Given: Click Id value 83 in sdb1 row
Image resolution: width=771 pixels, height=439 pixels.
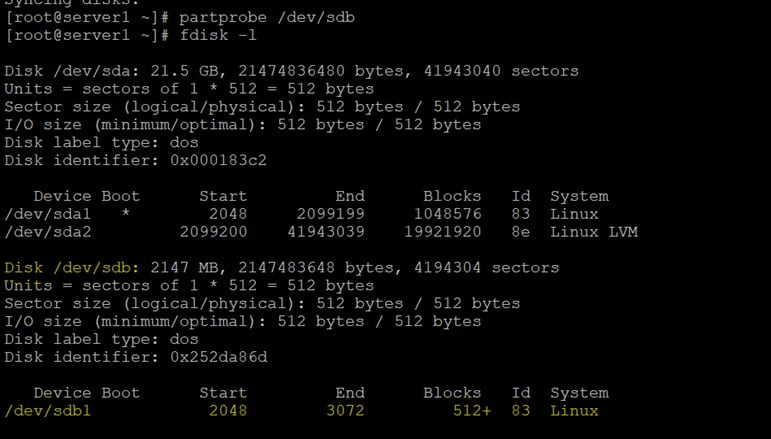Looking at the screenshot, I should (x=521, y=410).
